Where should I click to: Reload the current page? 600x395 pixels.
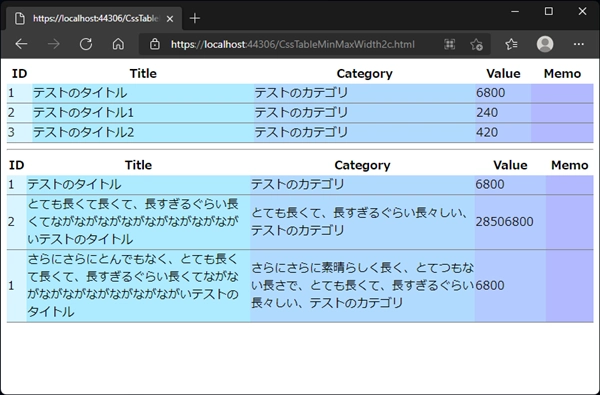coord(86,44)
